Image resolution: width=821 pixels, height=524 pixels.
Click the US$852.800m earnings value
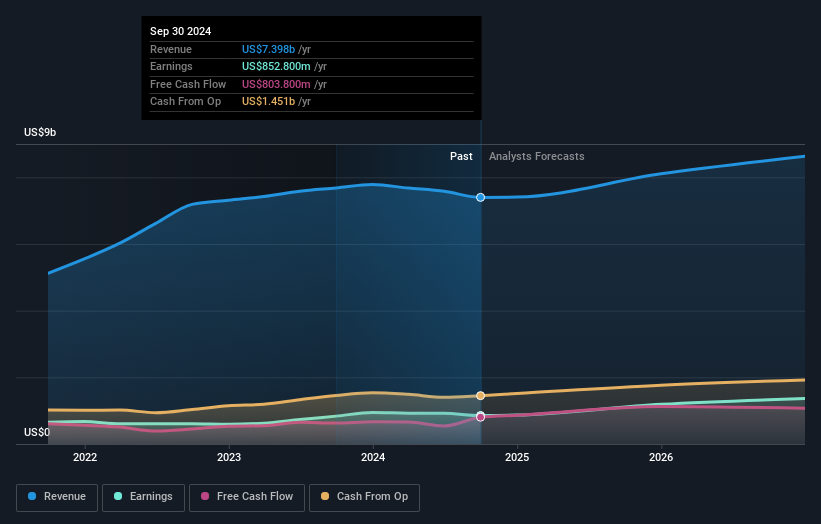(x=276, y=66)
